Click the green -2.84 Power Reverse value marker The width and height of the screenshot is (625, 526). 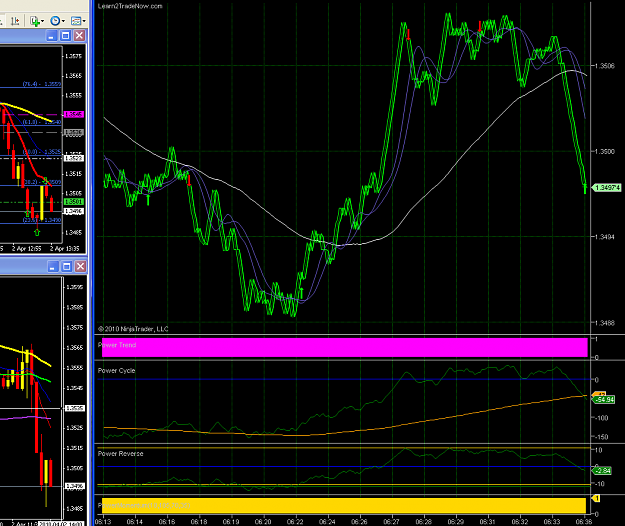pyautogui.click(x=602, y=471)
